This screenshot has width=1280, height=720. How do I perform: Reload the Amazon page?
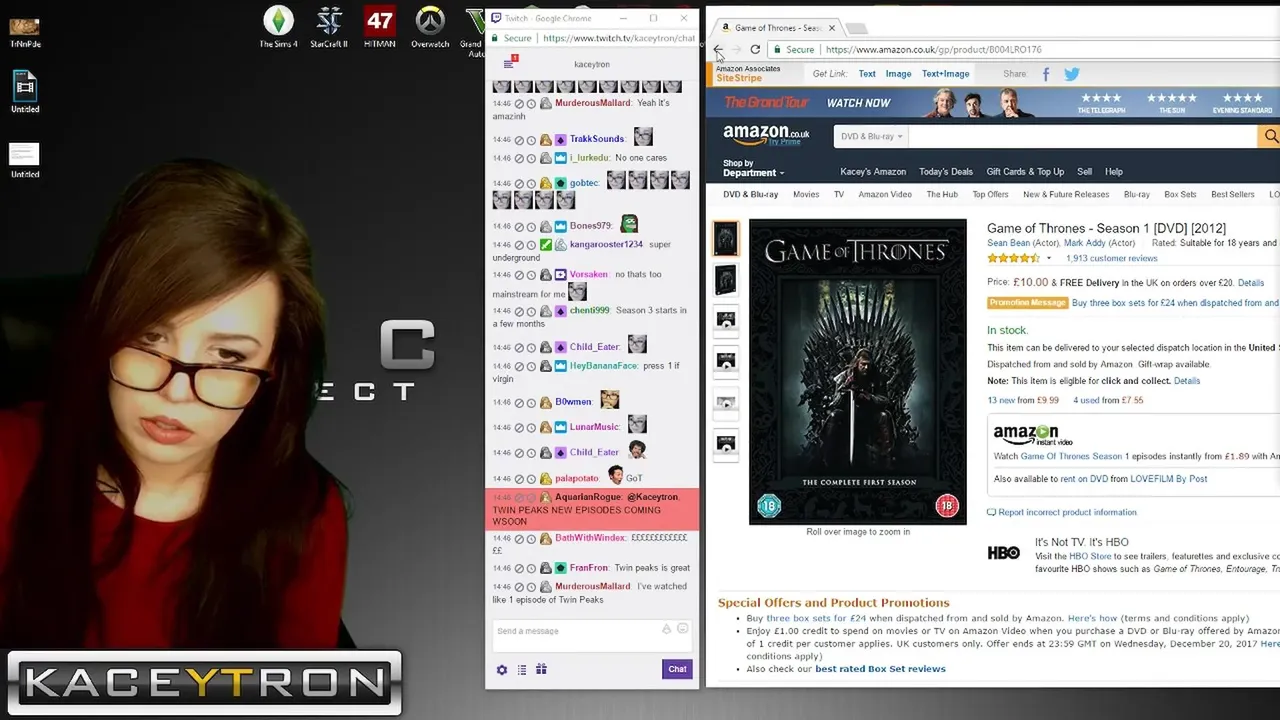[755, 49]
